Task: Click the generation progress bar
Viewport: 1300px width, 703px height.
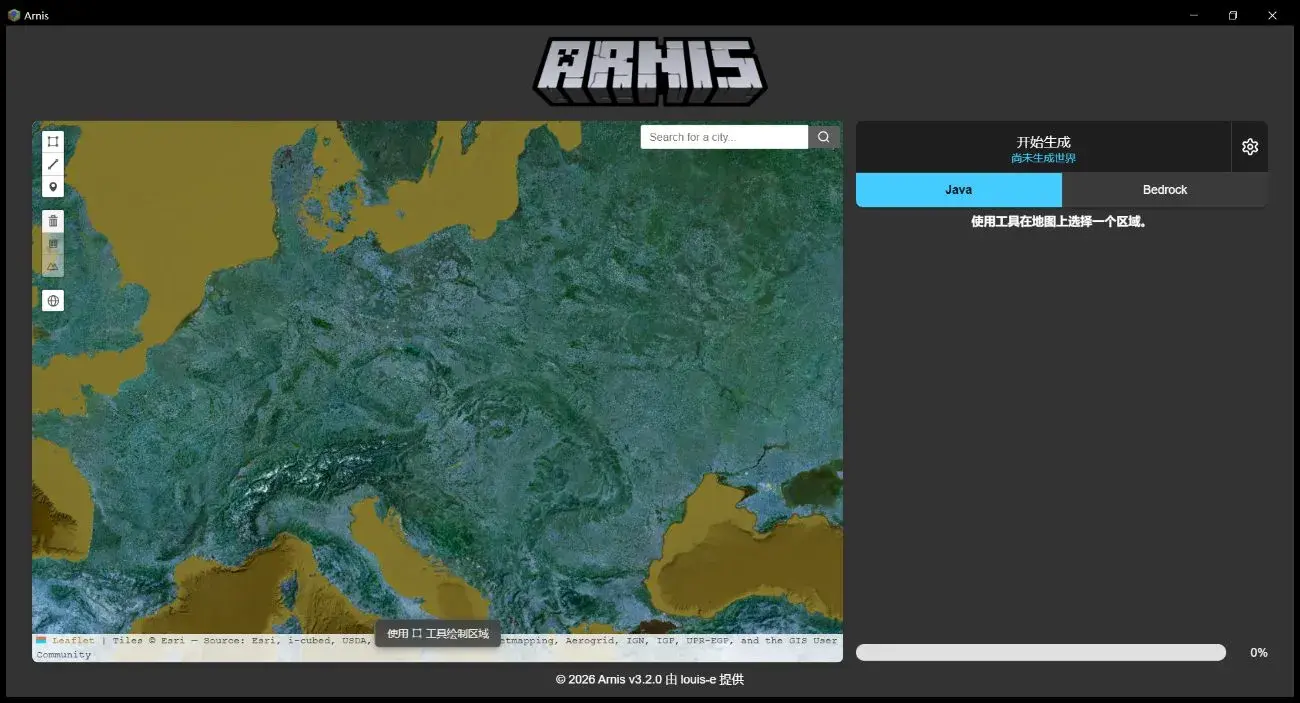Action: (1041, 652)
